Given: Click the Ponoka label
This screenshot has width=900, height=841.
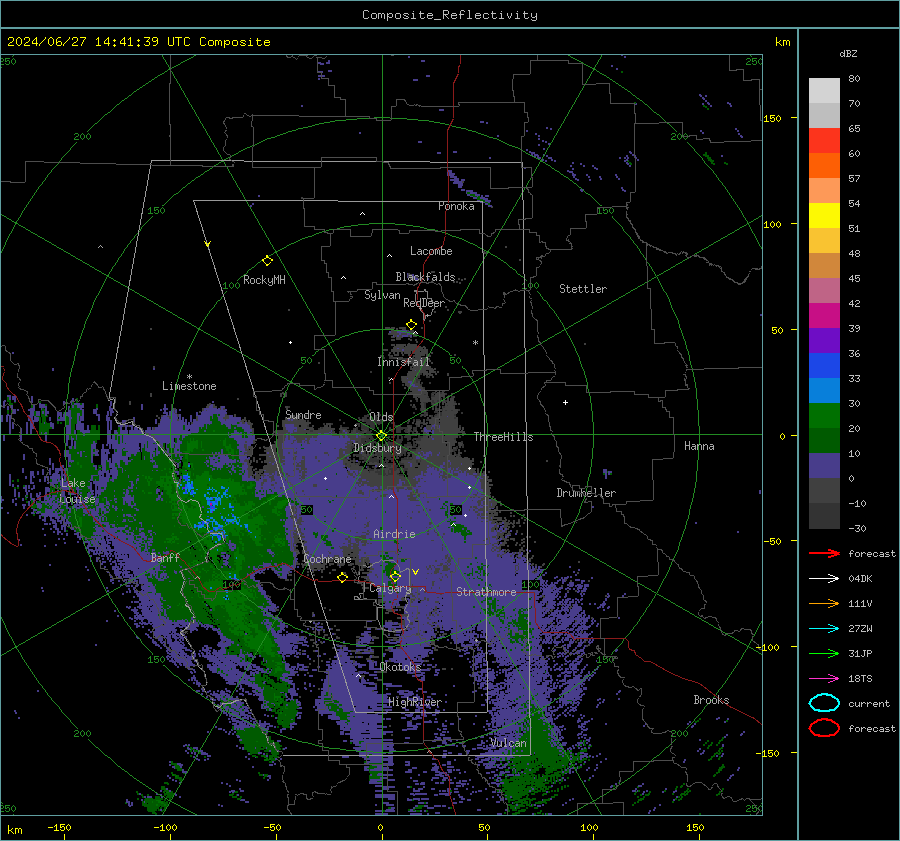Looking at the screenshot, I should pos(456,206).
